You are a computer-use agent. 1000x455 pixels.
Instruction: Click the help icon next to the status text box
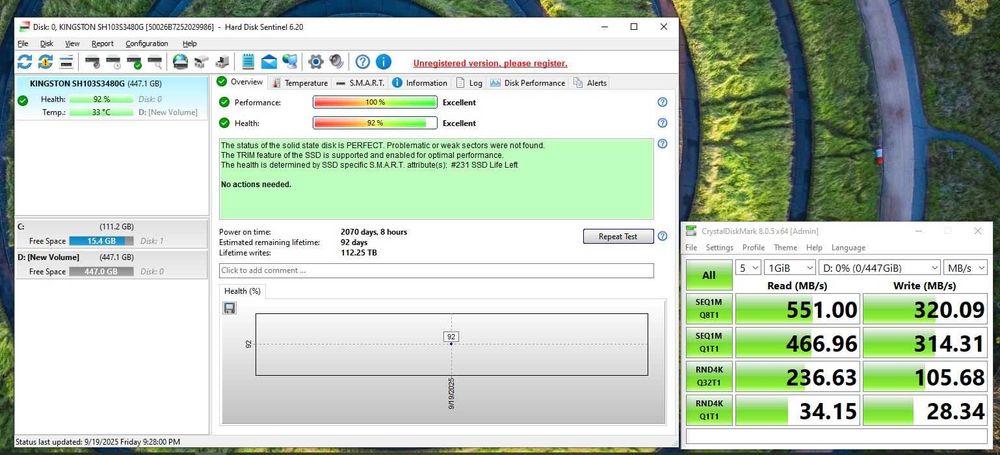(x=662, y=144)
